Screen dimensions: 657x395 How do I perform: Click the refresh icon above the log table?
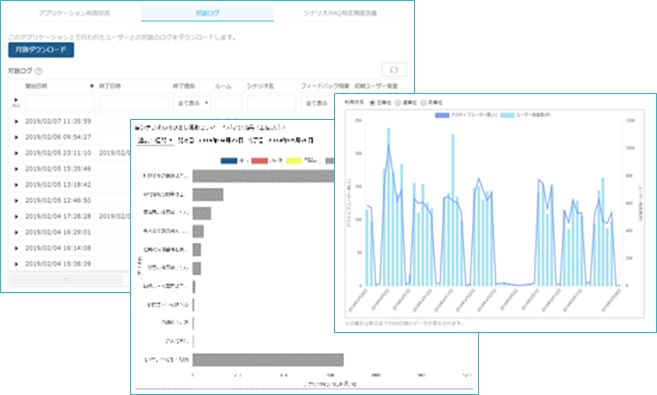pos(394,70)
